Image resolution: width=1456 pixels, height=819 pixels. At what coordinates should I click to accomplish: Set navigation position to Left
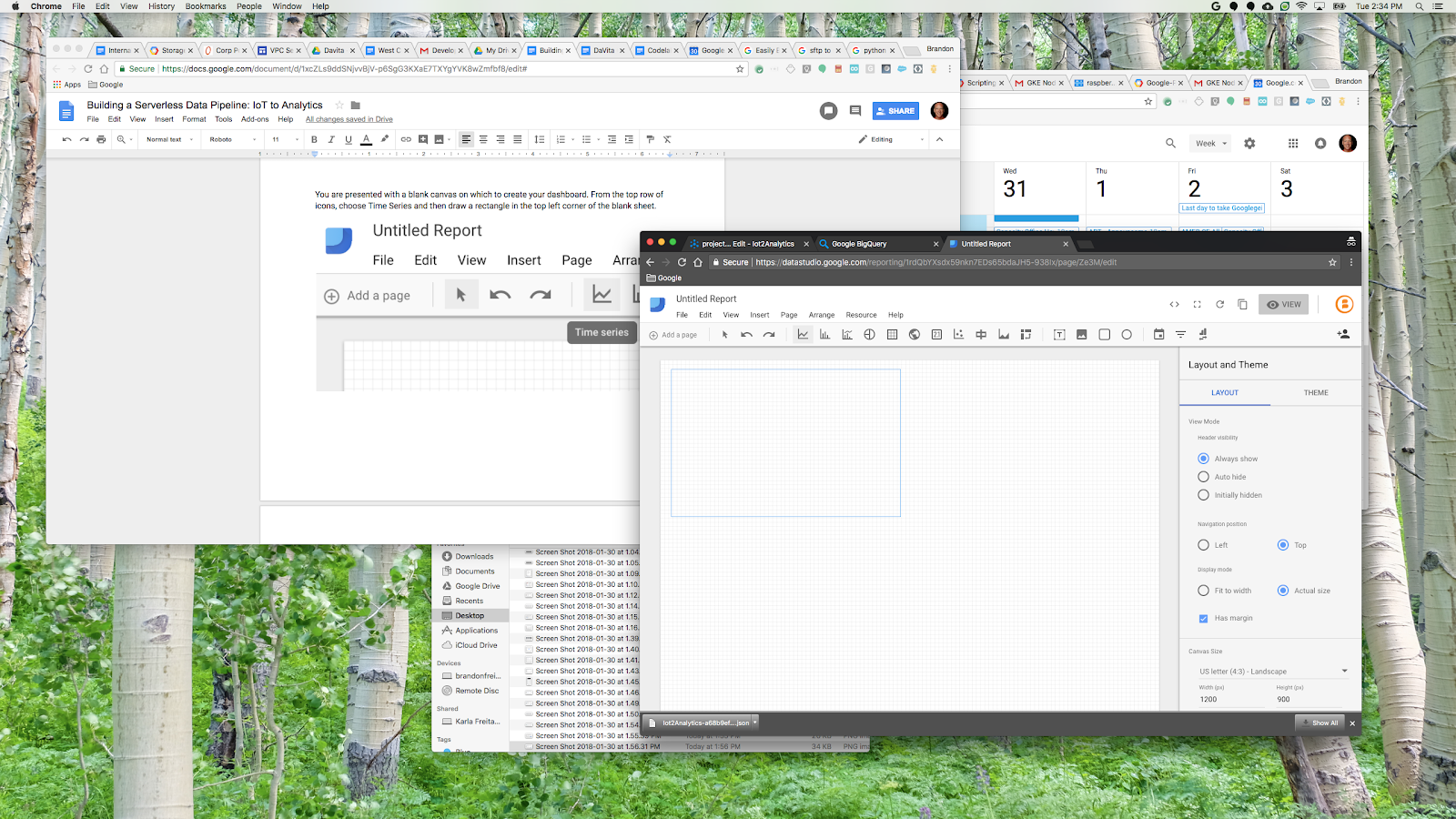(1204, 545)
